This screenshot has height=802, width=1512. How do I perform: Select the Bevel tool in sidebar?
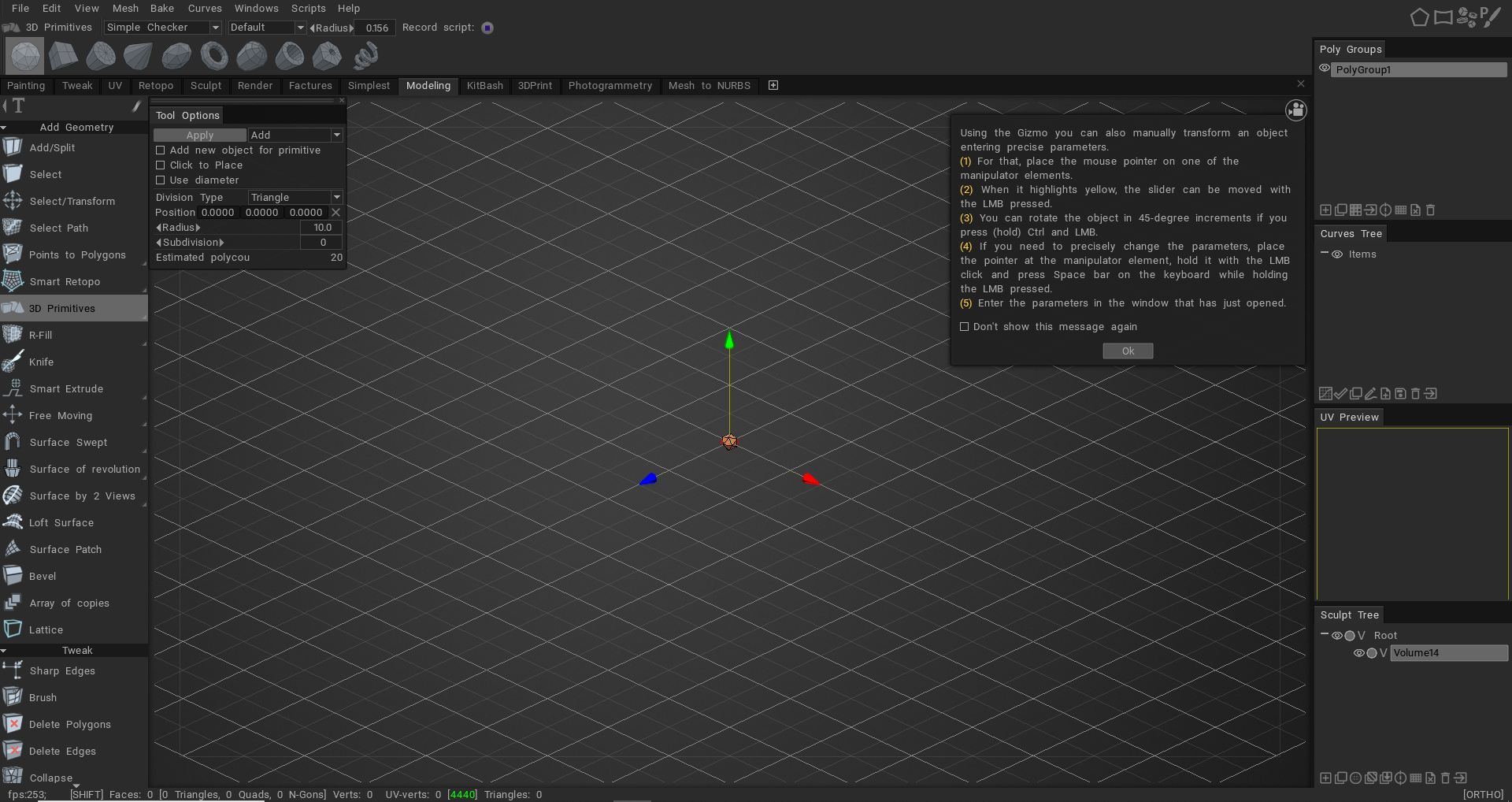tap(43, 577)
